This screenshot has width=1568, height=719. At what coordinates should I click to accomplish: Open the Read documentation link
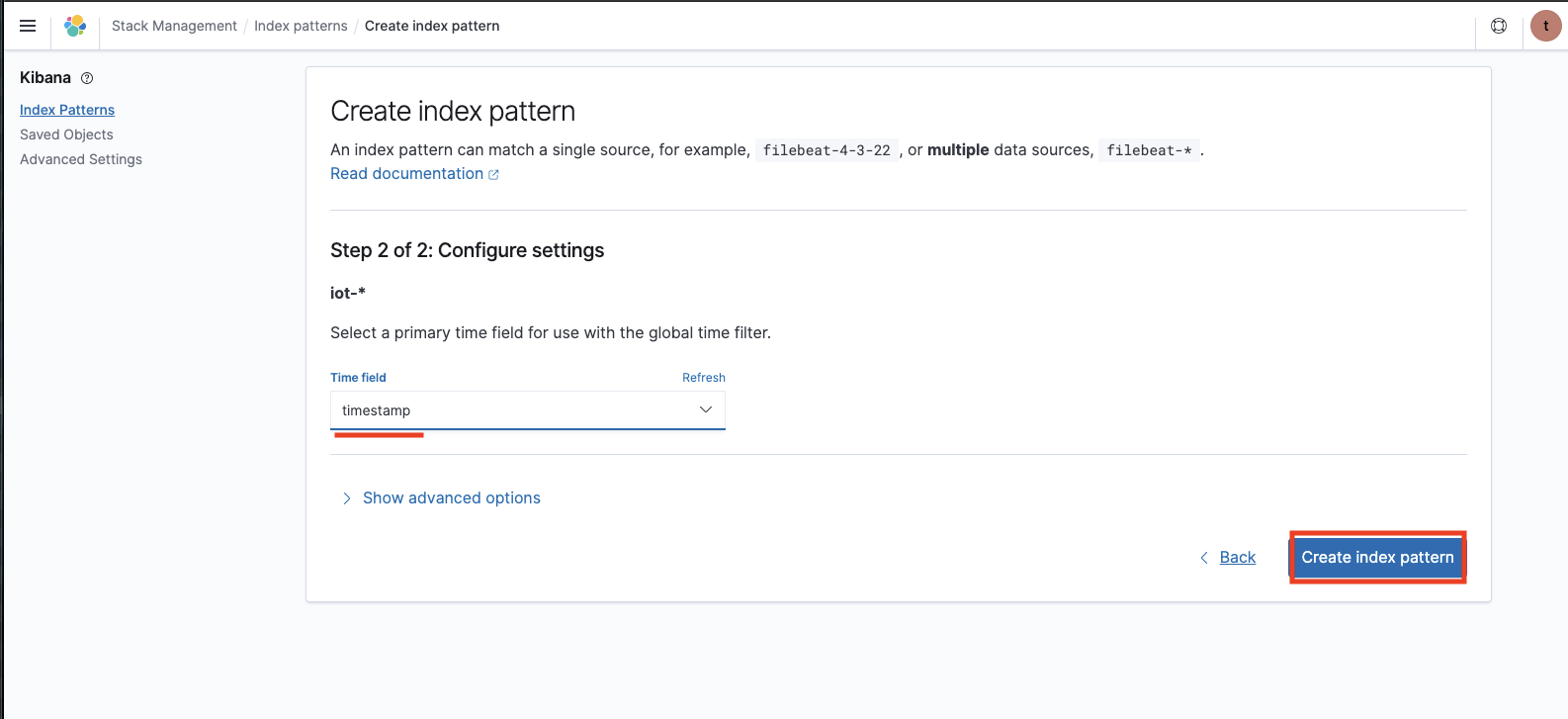406,174
